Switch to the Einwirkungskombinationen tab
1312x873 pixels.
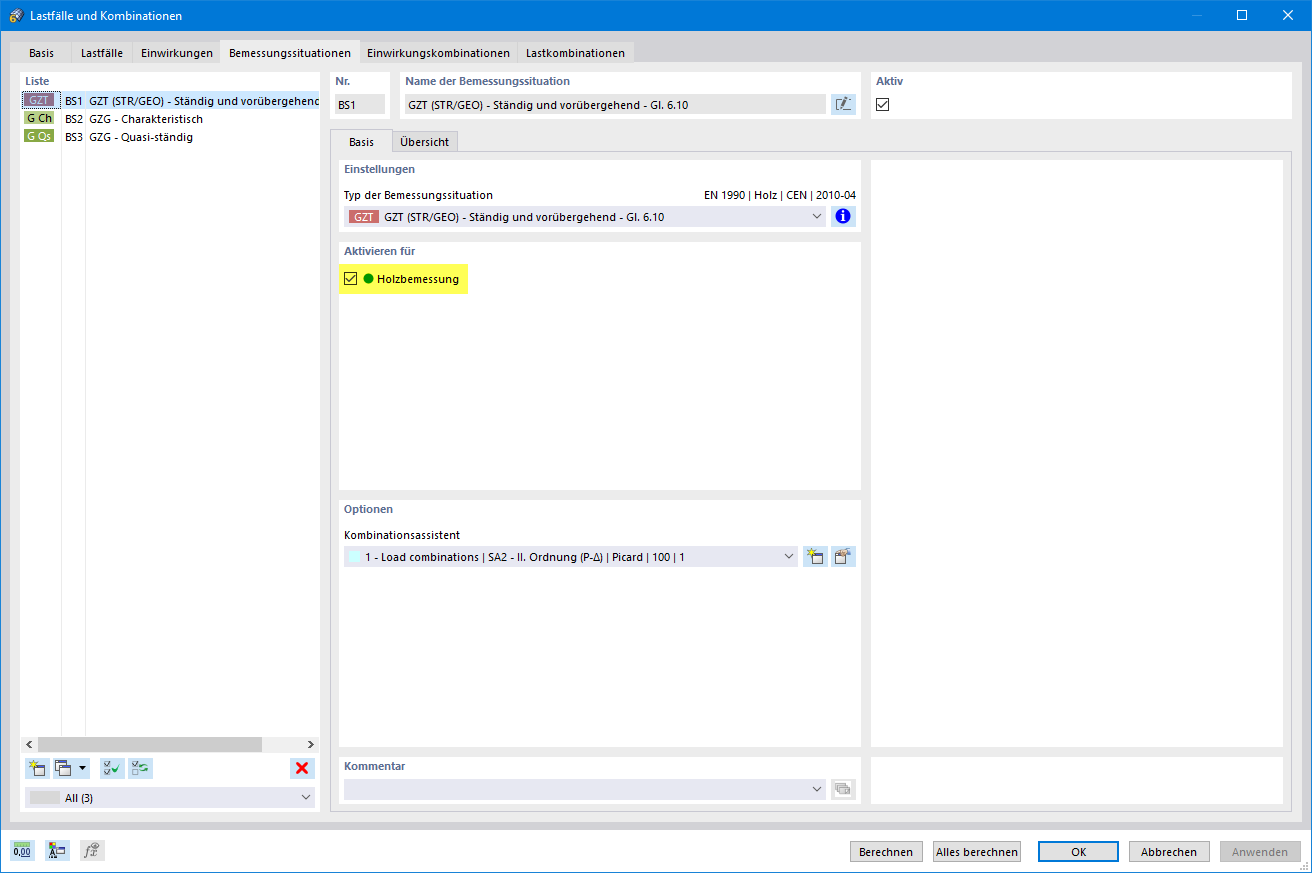(438, 53)
